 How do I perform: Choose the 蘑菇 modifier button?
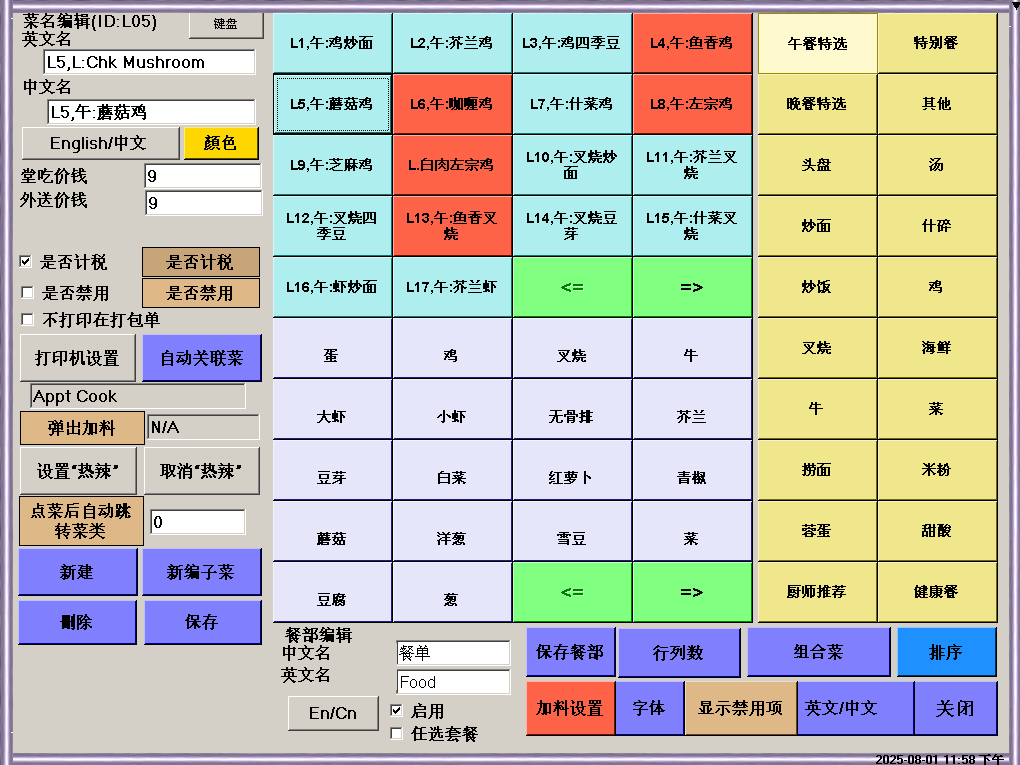pos(332,539)
